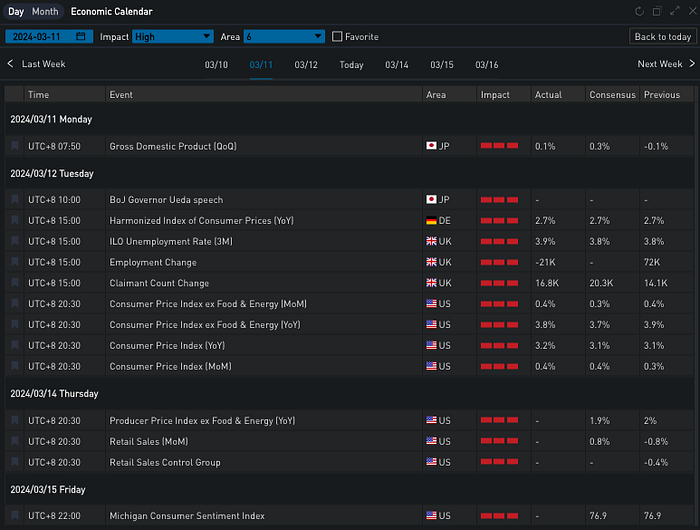The image size is (700, 530).
Task: Bookmark the Michigan Consumer Sentiment Index event
Action: pos(15,516)
